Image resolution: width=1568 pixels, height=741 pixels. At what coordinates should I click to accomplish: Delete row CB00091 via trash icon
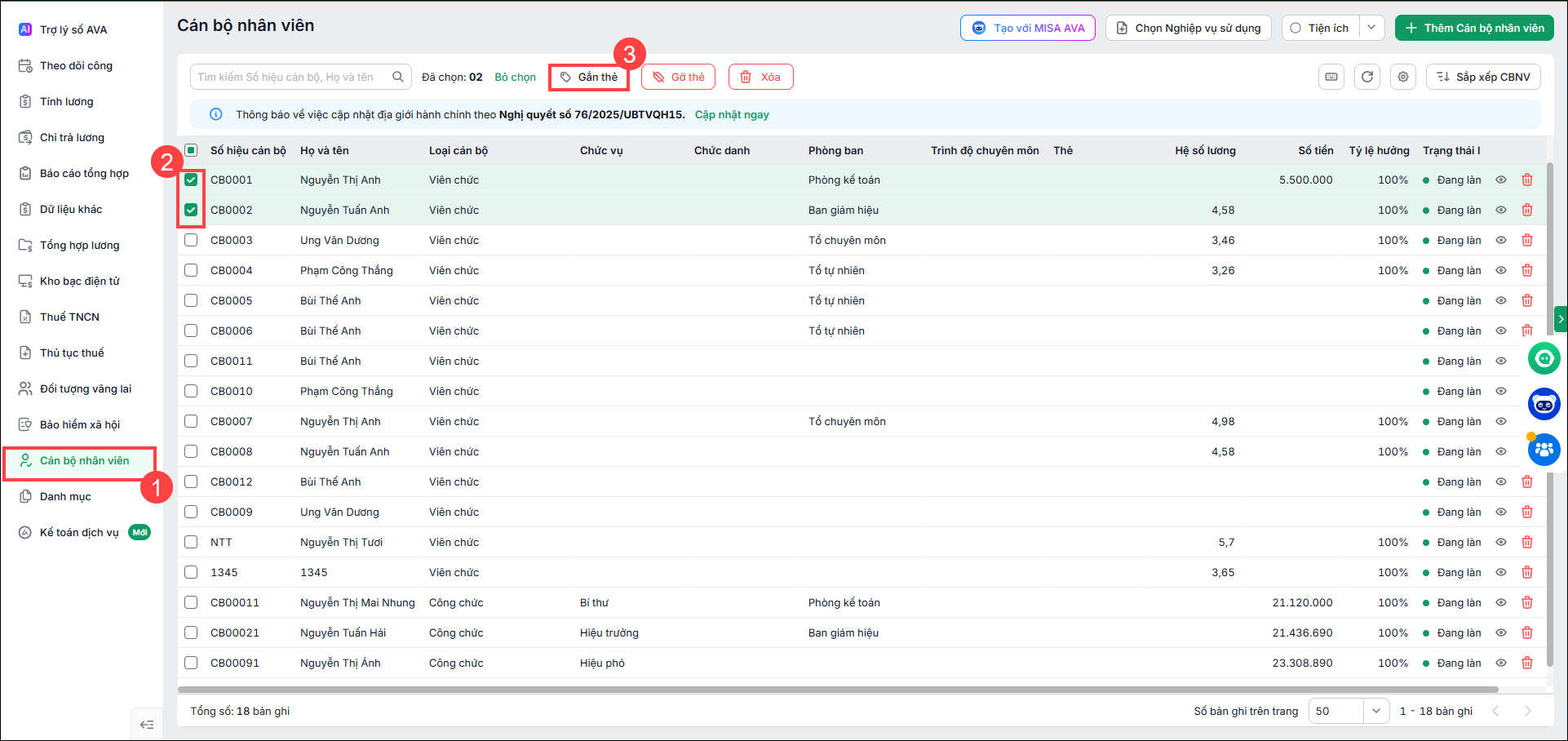[1527, 663]
